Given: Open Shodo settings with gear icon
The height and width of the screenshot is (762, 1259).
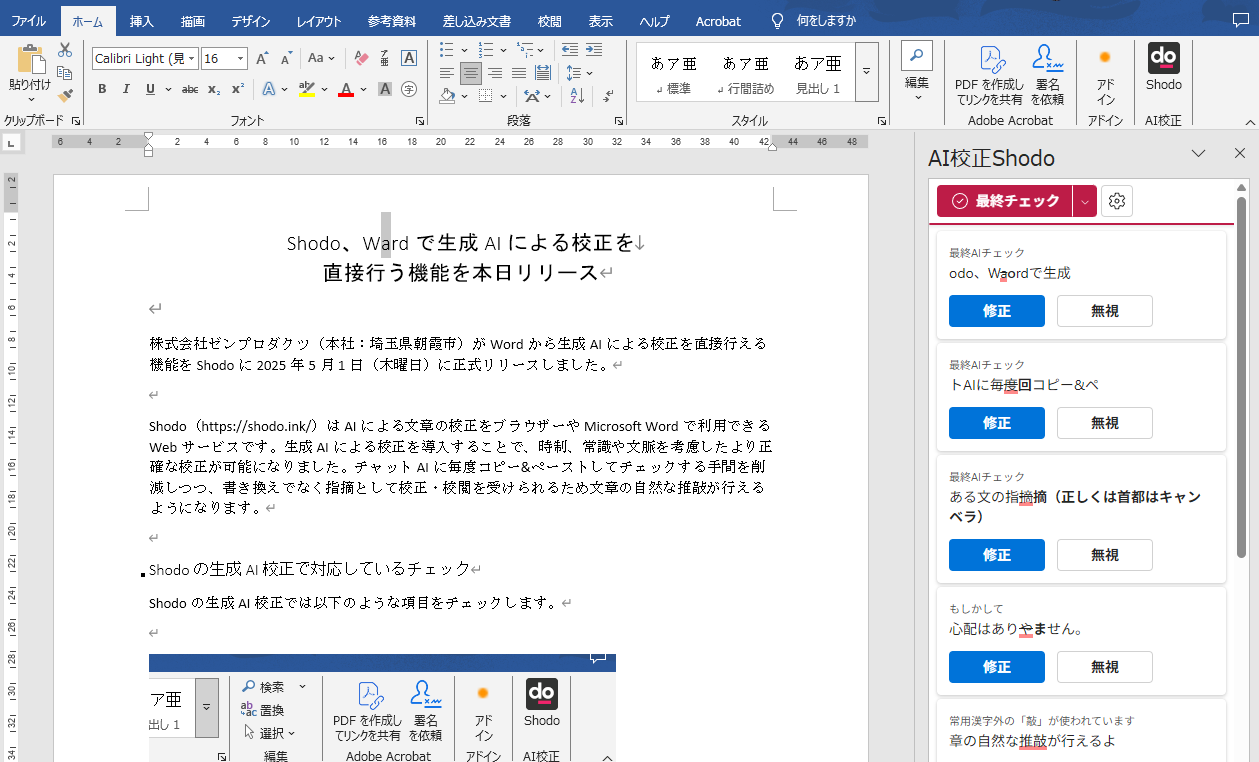Looking at the screenshot, I should click(x=1117, y=201).
